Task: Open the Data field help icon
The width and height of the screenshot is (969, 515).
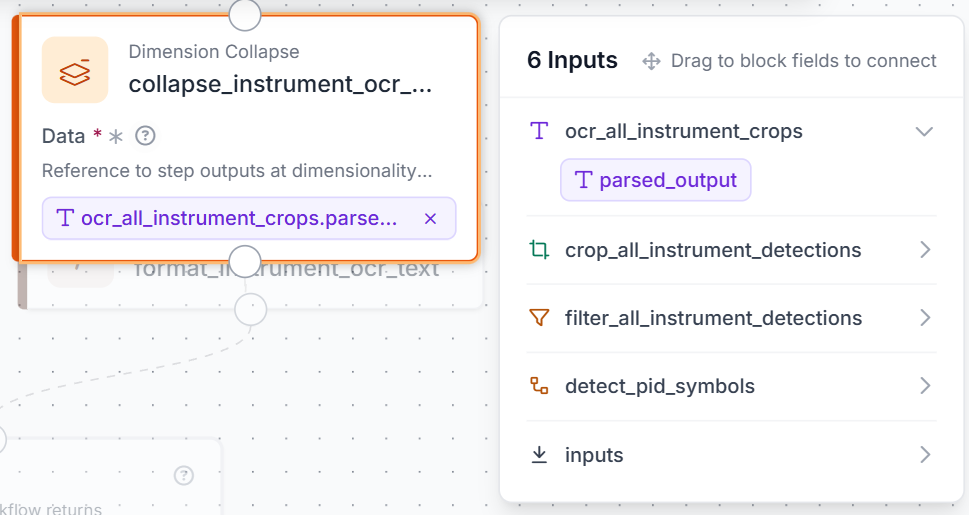Action: pos(145,135)
